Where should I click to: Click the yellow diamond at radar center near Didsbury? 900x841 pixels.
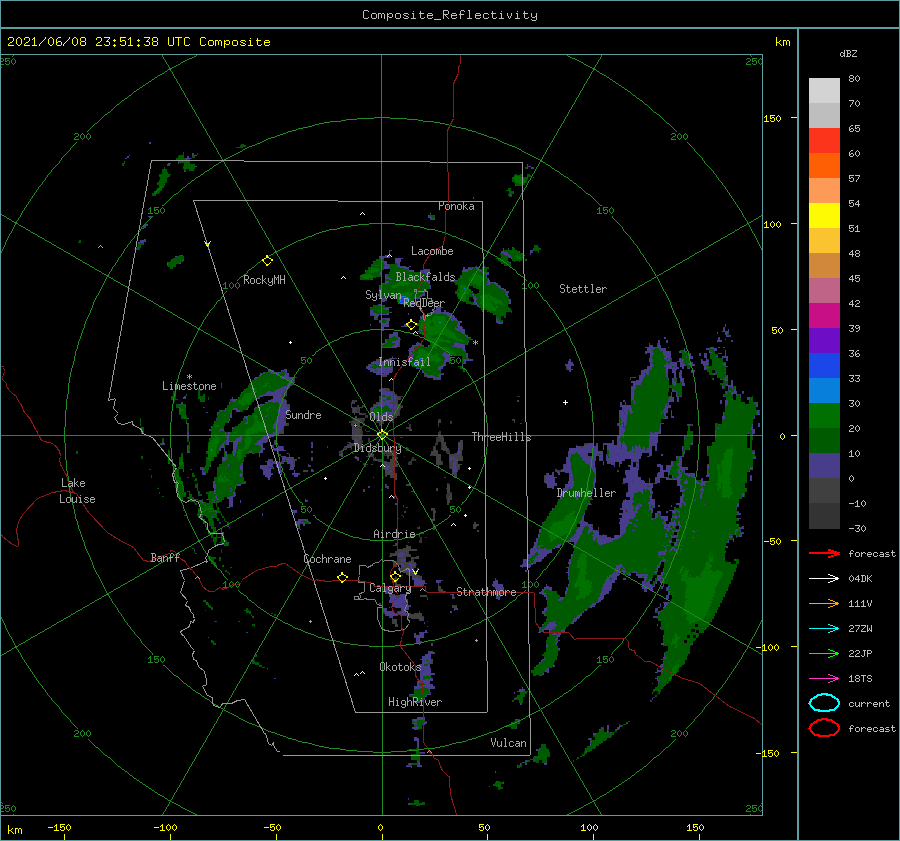382,435
